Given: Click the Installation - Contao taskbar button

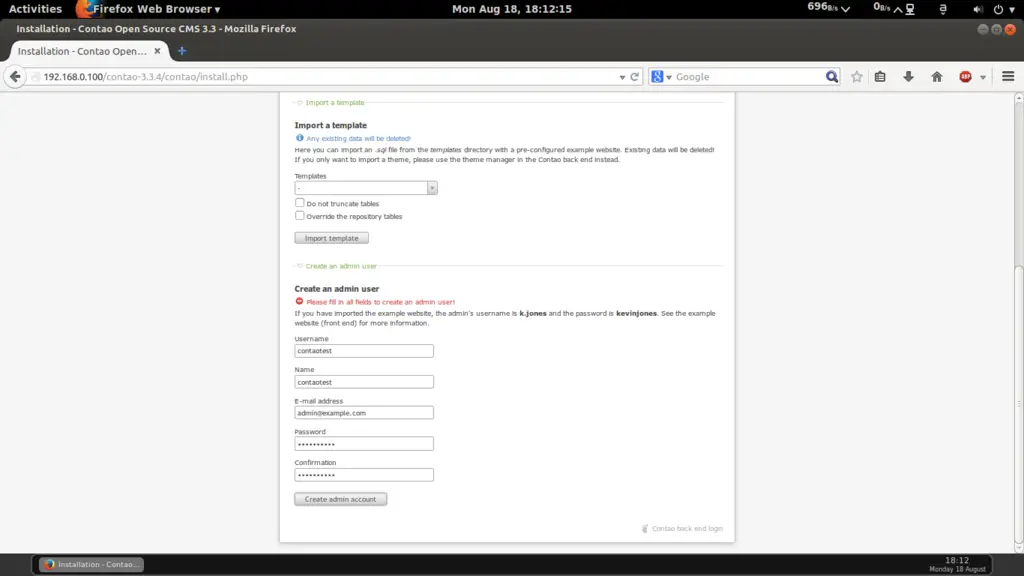Looking at the screenshot, I should coord(91,564).
